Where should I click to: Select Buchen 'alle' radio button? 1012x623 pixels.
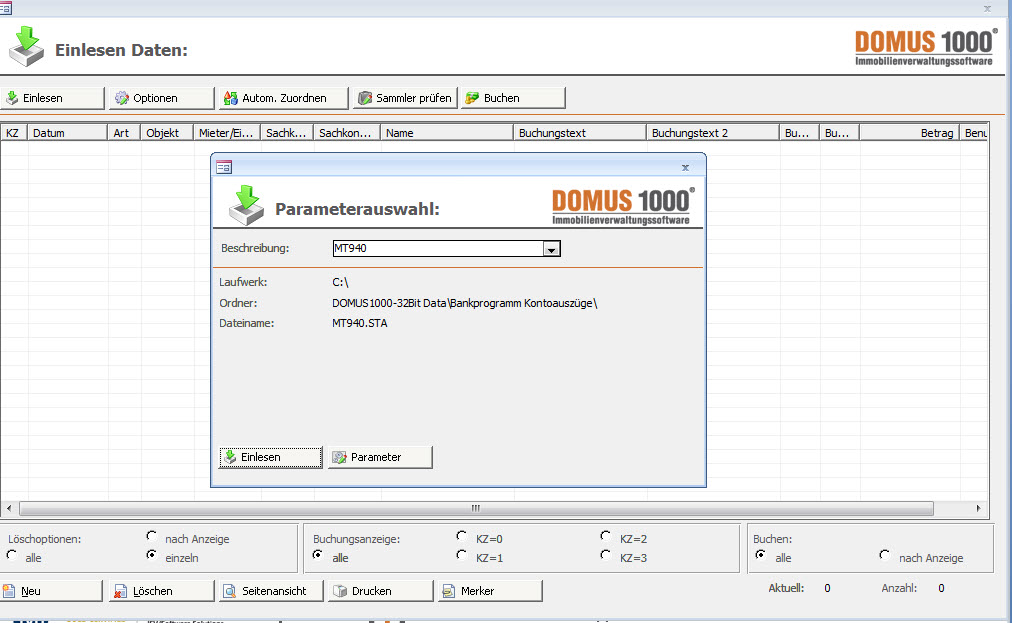coord(761,555)
